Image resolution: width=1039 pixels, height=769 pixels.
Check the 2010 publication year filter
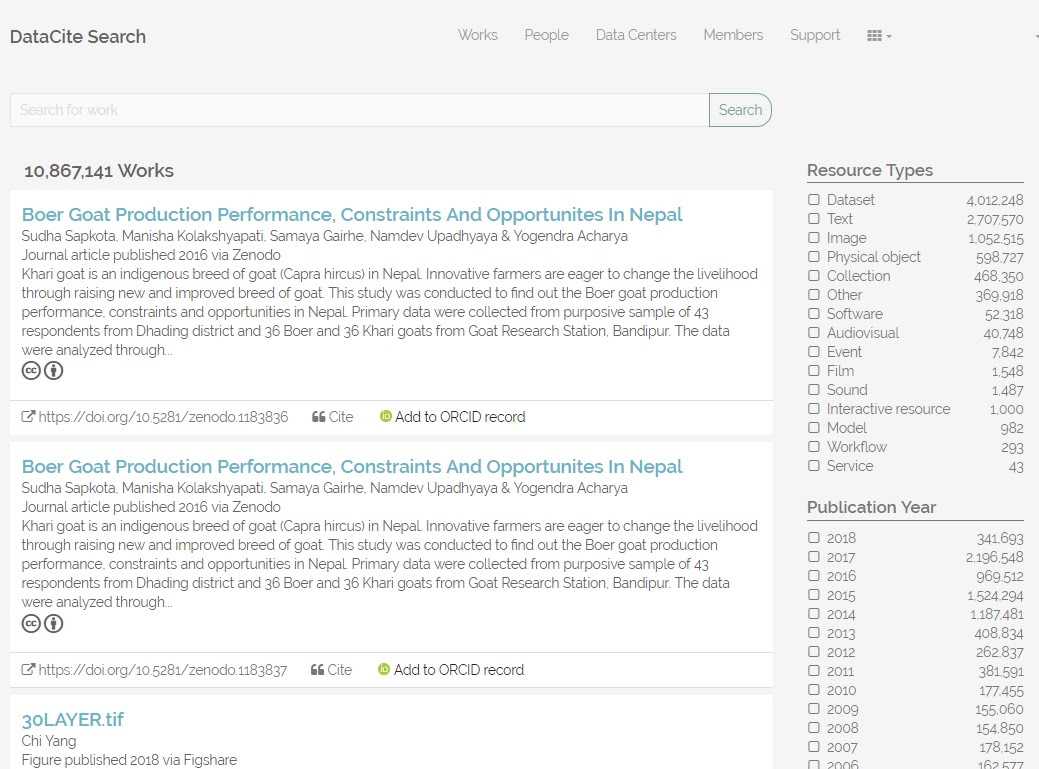coord(814,690)
